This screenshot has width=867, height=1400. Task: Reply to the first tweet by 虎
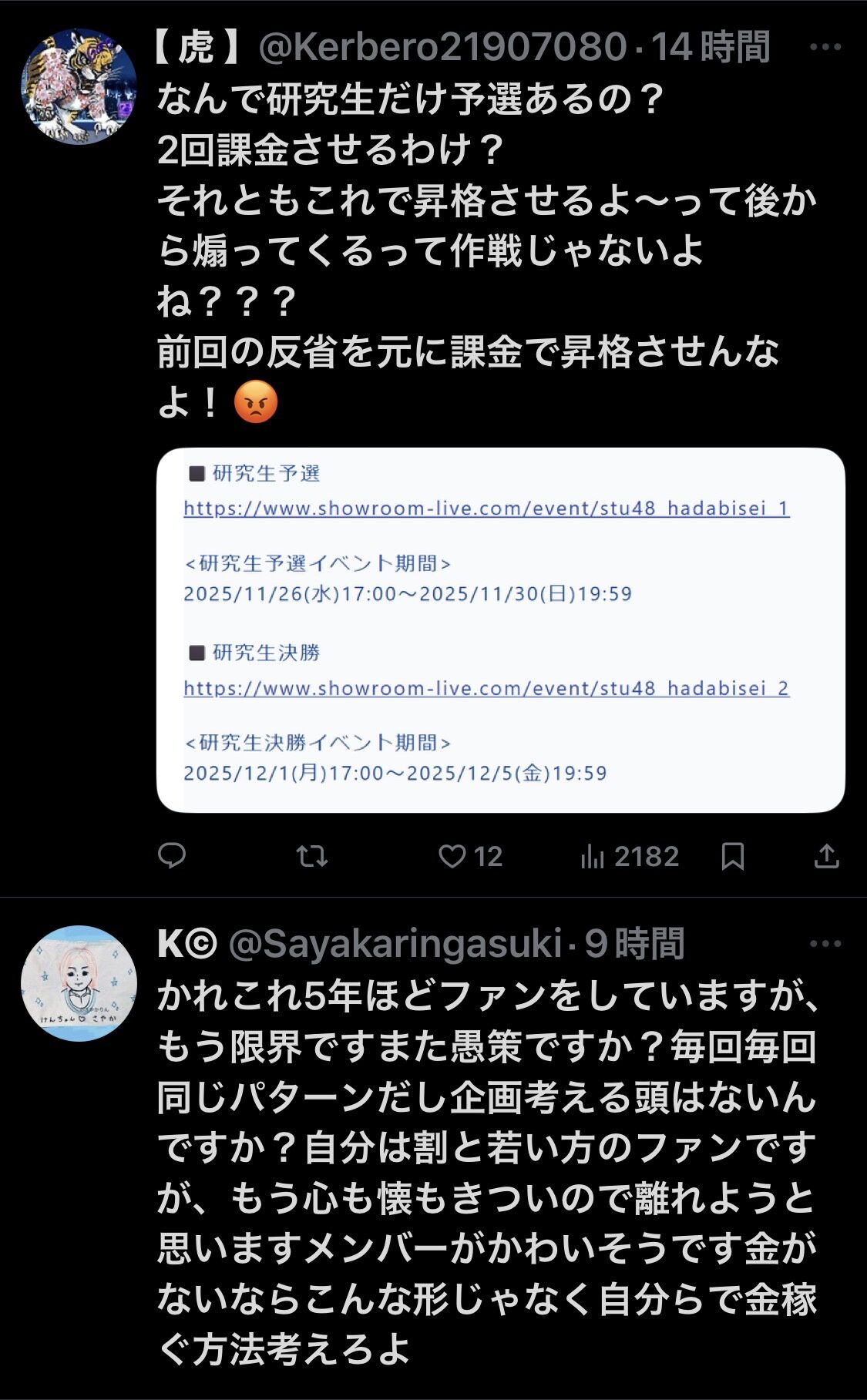tap(172, 856)
